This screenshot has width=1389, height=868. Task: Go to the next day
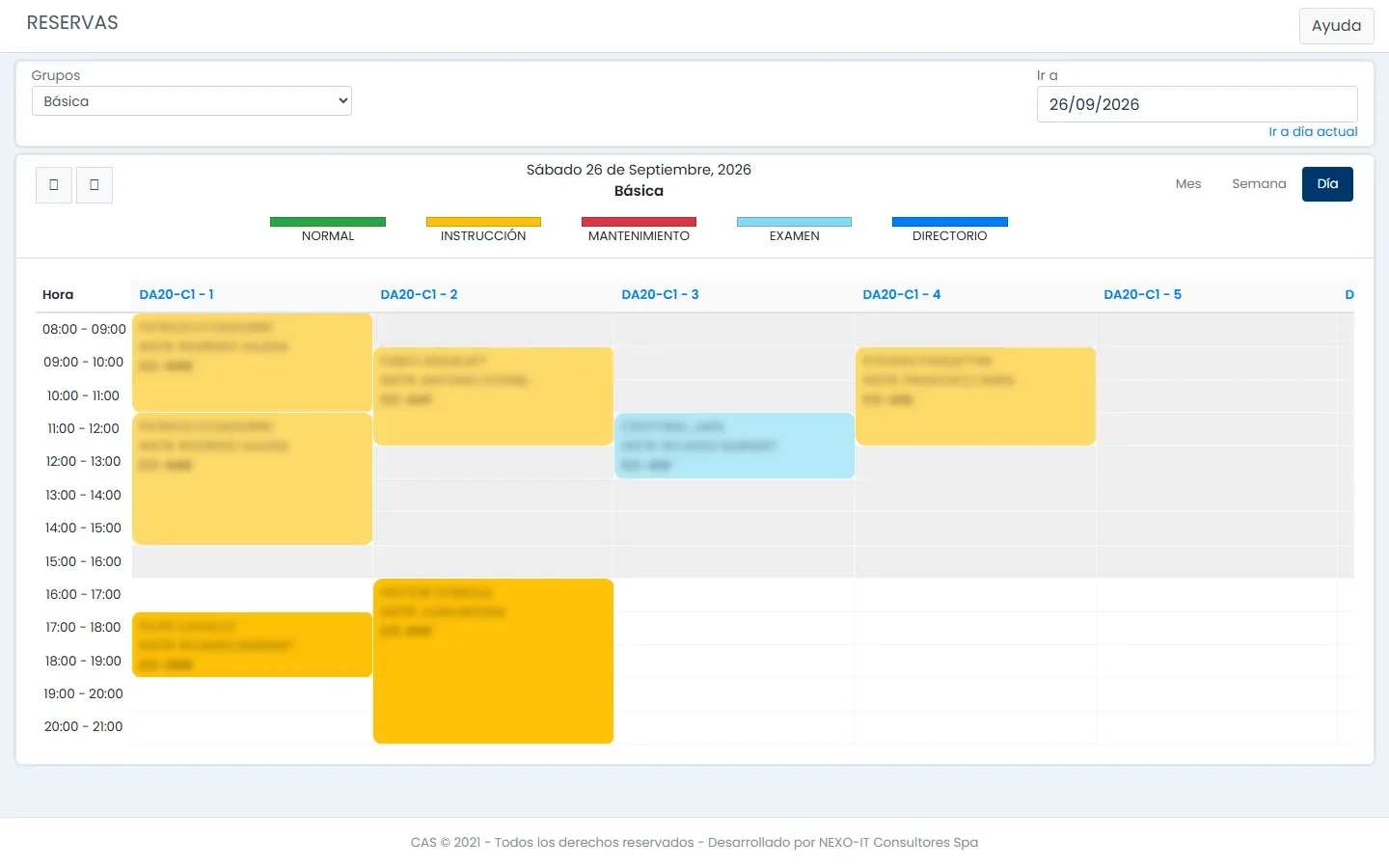95,184
